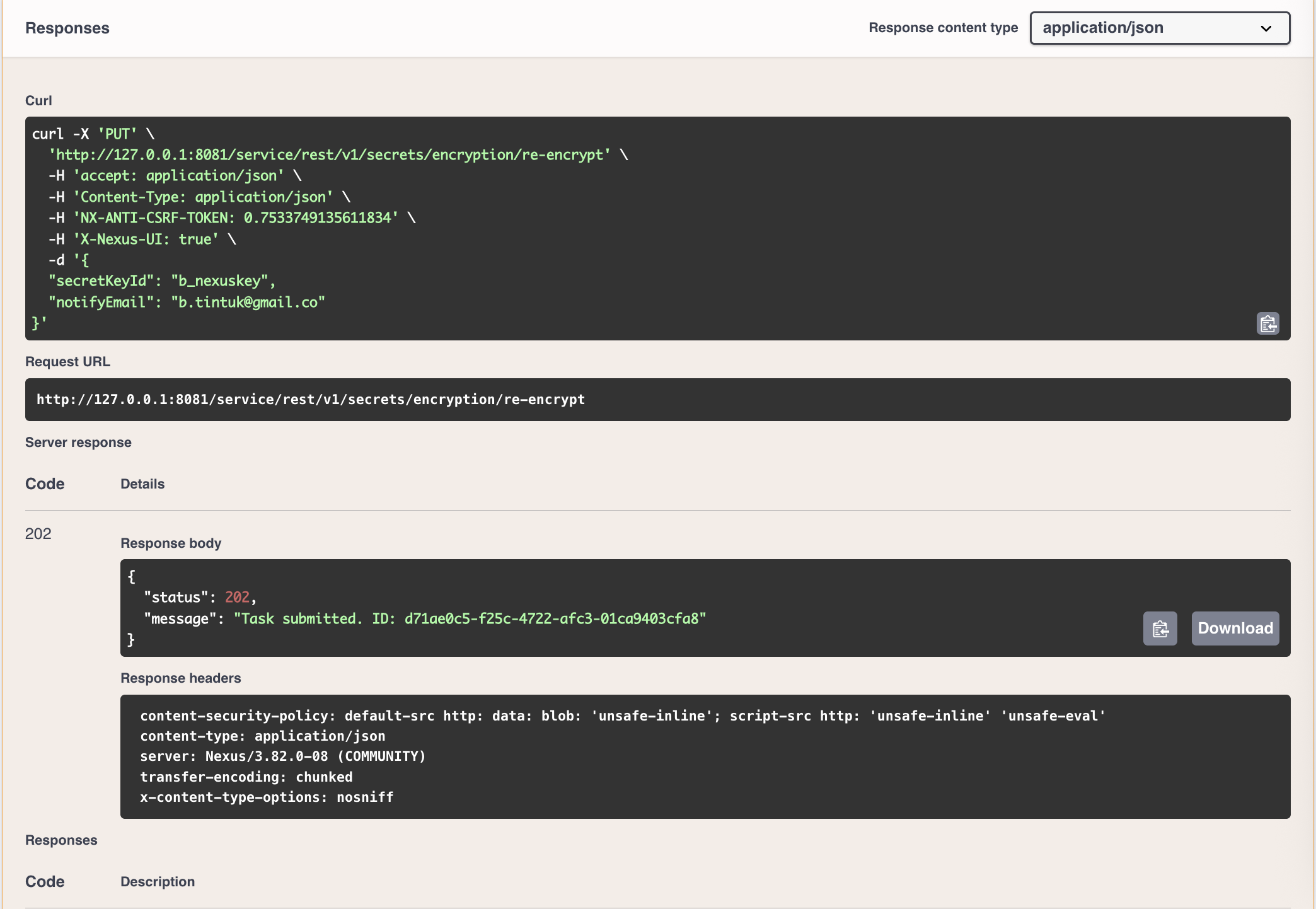
Task: Click the Description column header
Action: [x=158, y=882]
